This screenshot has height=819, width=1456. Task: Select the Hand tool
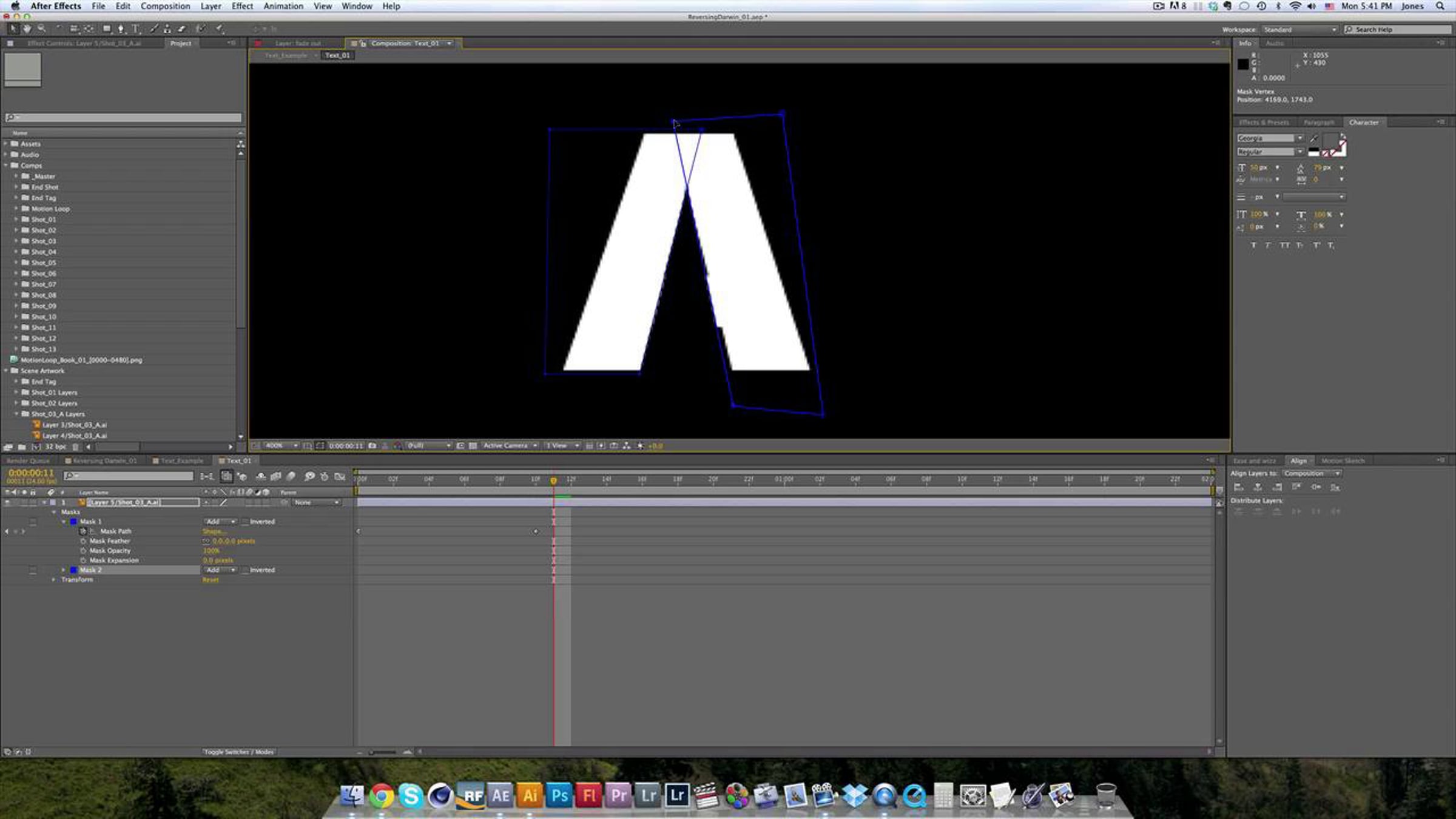(x=27, y=29)
